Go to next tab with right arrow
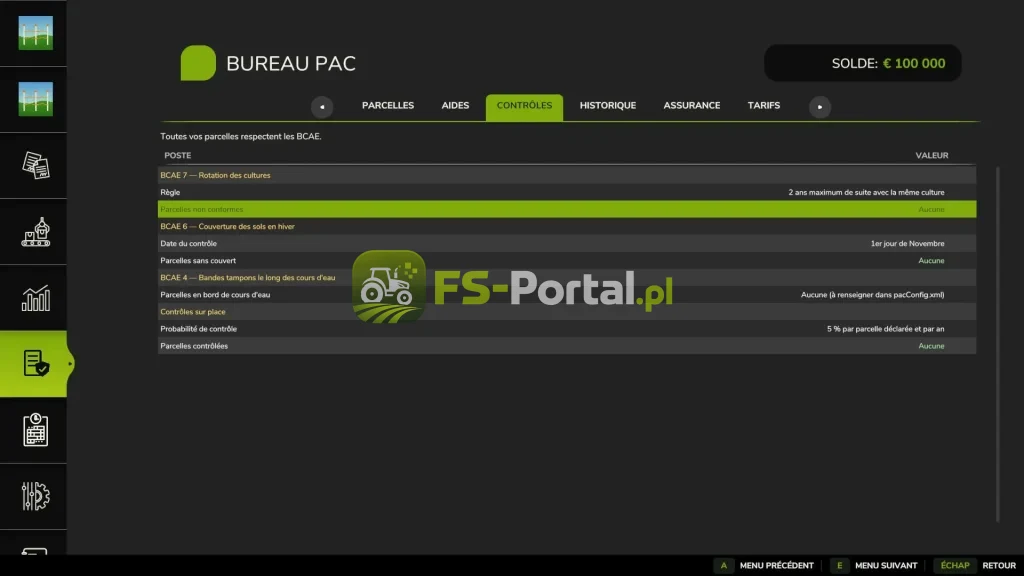Screen dimensions: 1024x576 point(820,106)
